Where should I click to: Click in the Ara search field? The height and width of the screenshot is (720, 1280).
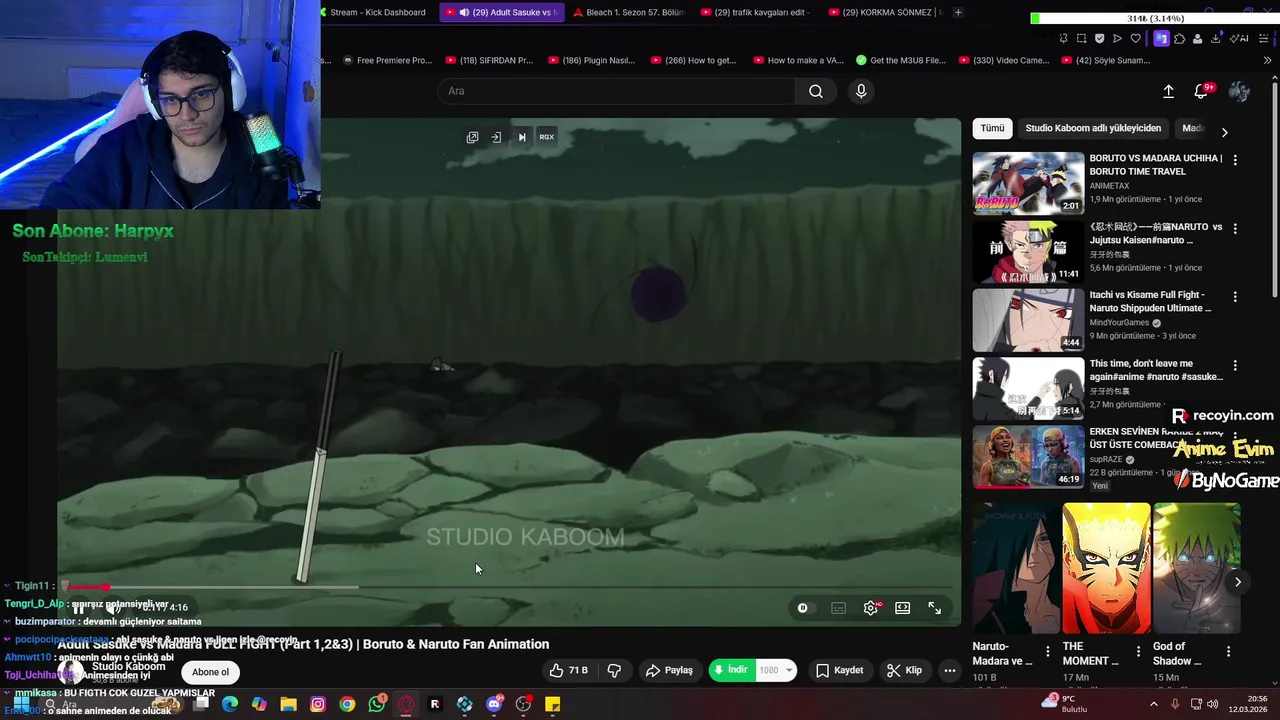616,91
